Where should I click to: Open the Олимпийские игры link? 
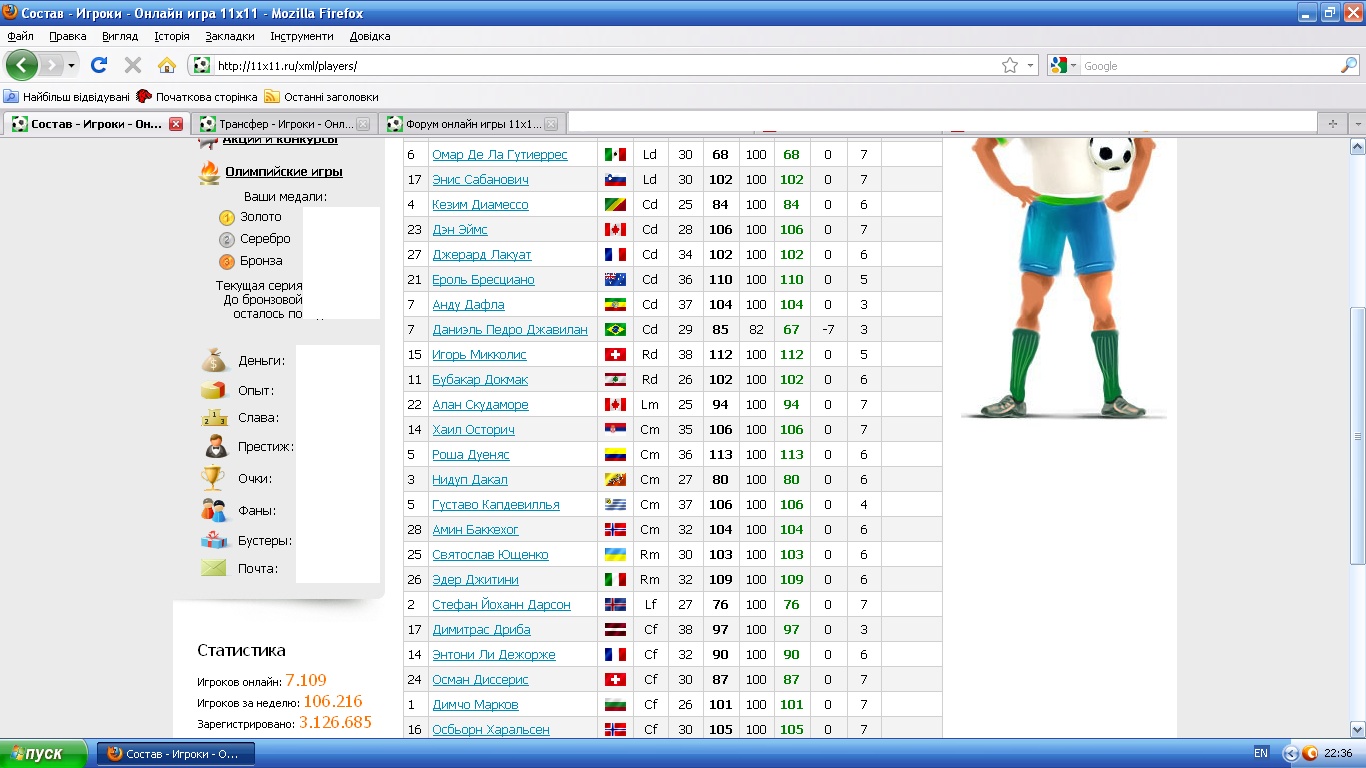pyautogui.click(x=283, y=172)
